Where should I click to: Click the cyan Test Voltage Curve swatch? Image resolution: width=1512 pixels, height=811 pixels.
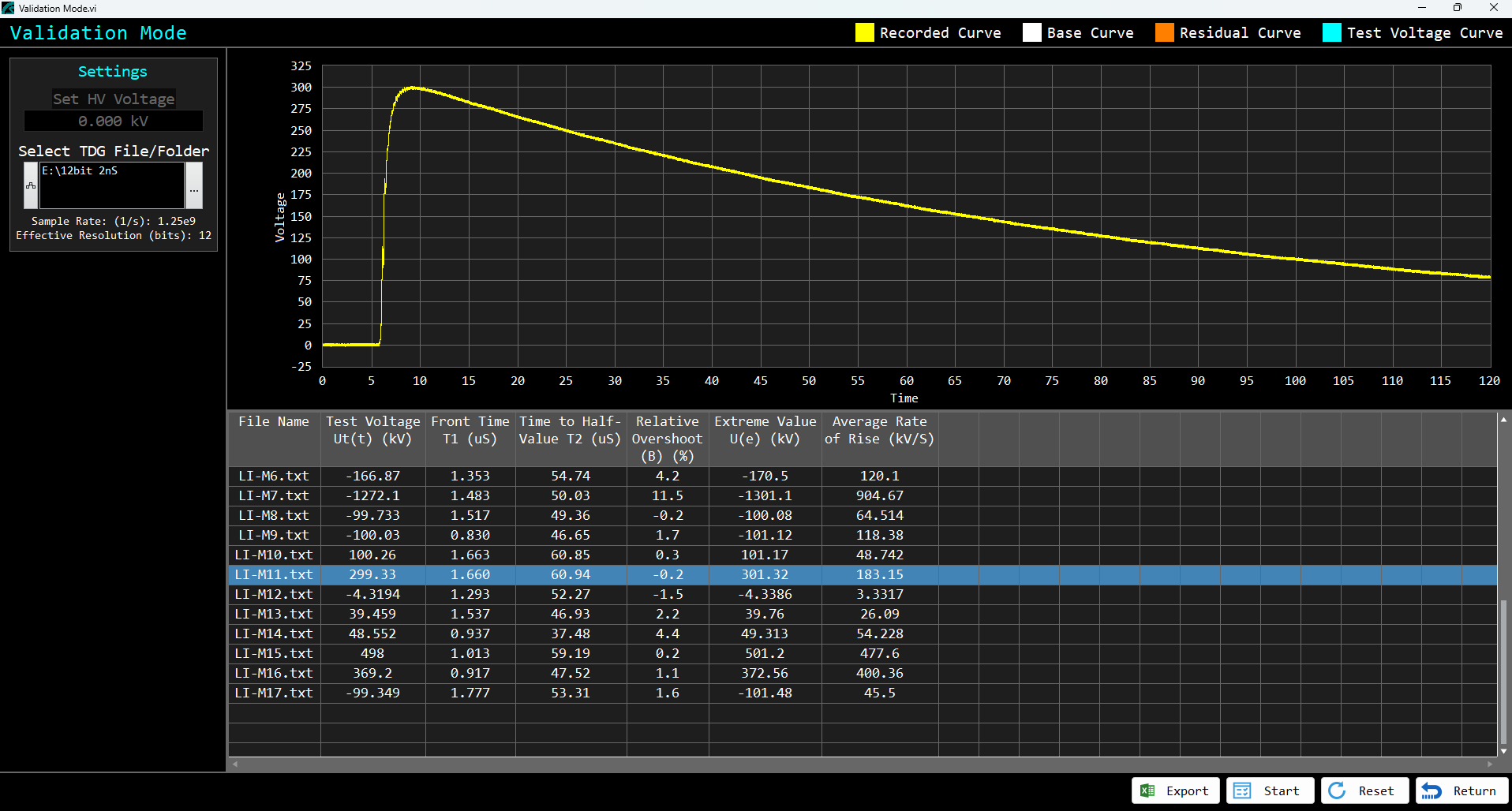pyautogui.click(x=1332, y=32)
